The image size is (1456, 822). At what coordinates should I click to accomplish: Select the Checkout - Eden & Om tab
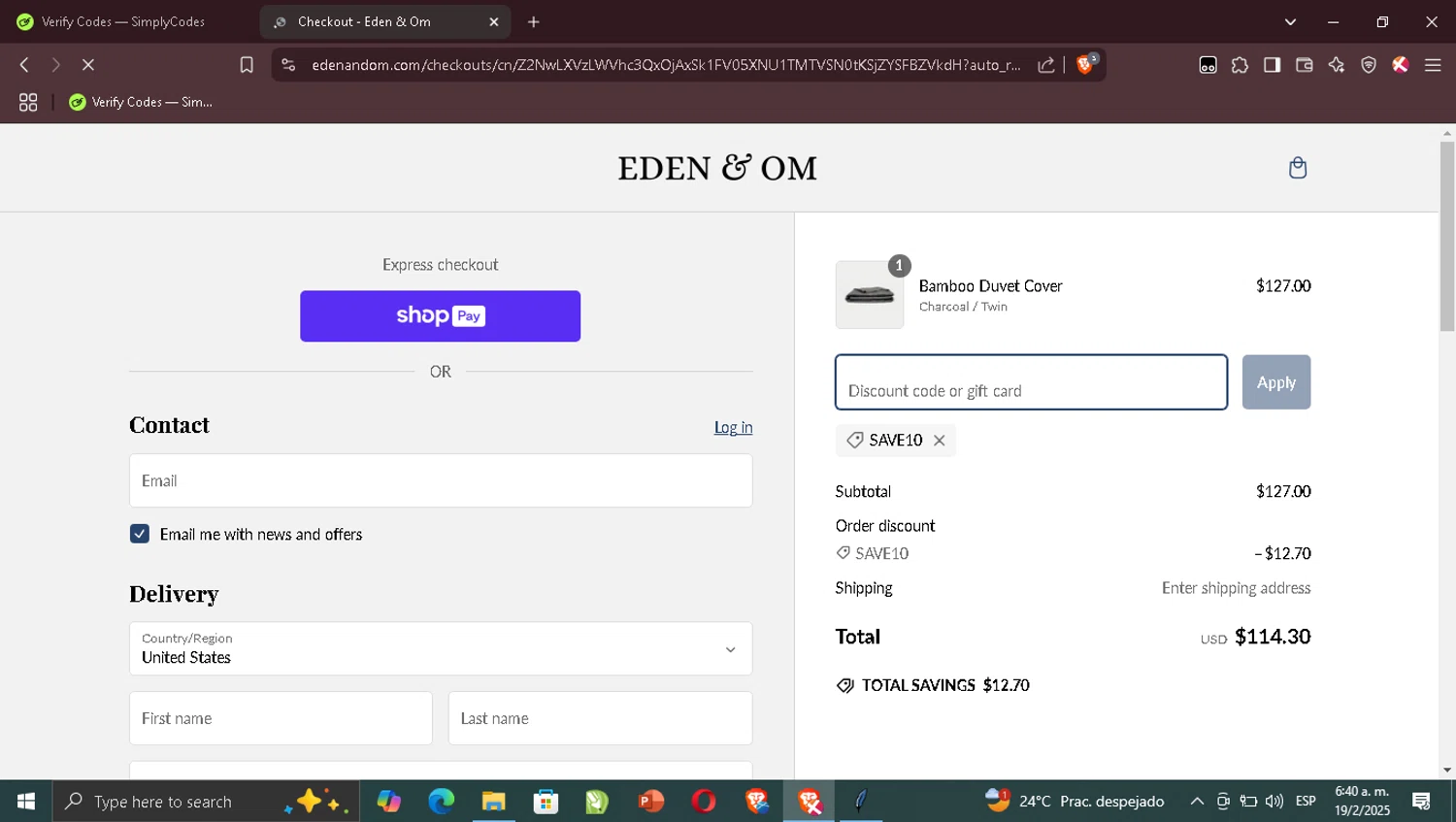(x=385, y=21)
